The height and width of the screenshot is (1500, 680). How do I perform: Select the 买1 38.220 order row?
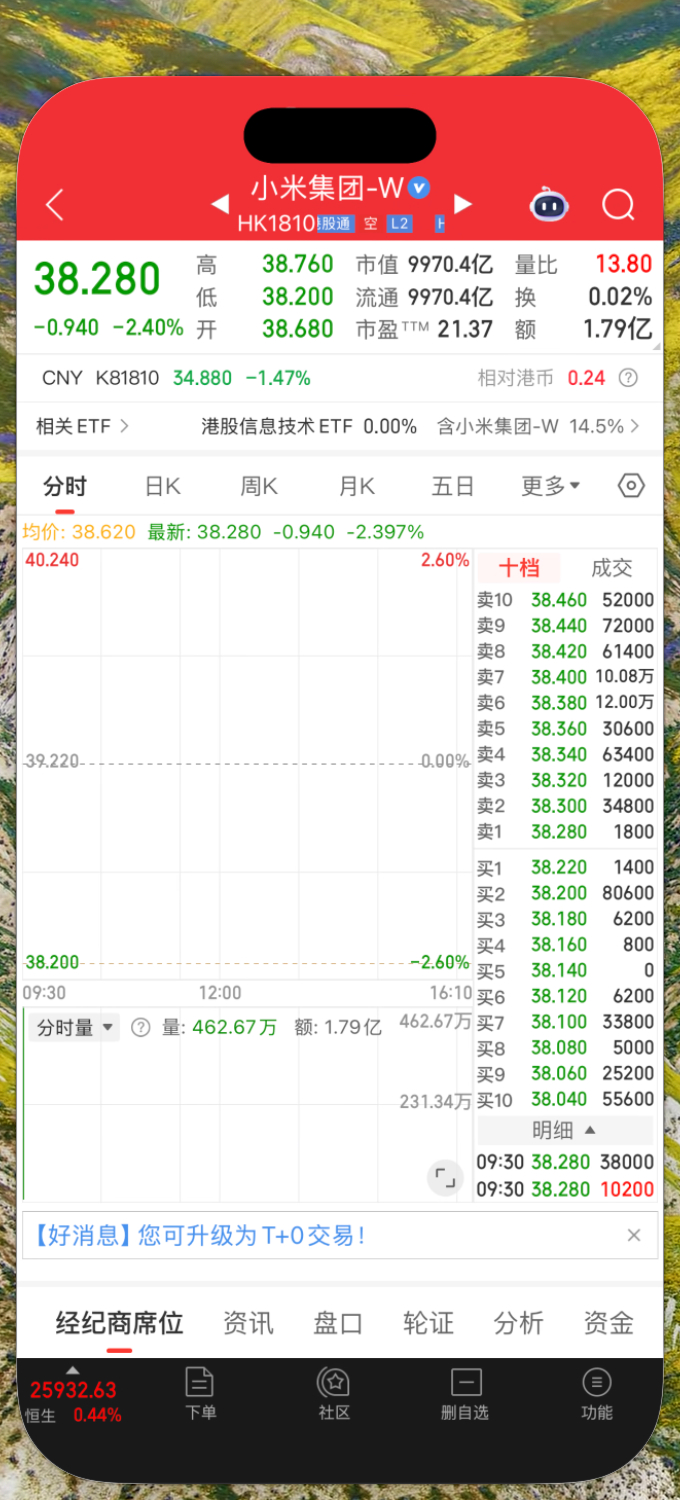565,868
